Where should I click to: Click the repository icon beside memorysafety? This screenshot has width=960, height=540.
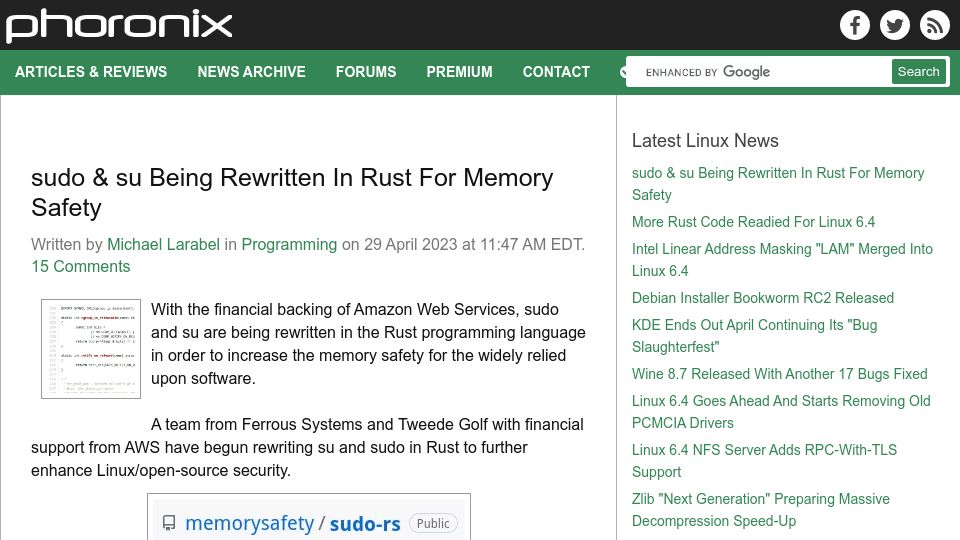(x=169, y=523)
